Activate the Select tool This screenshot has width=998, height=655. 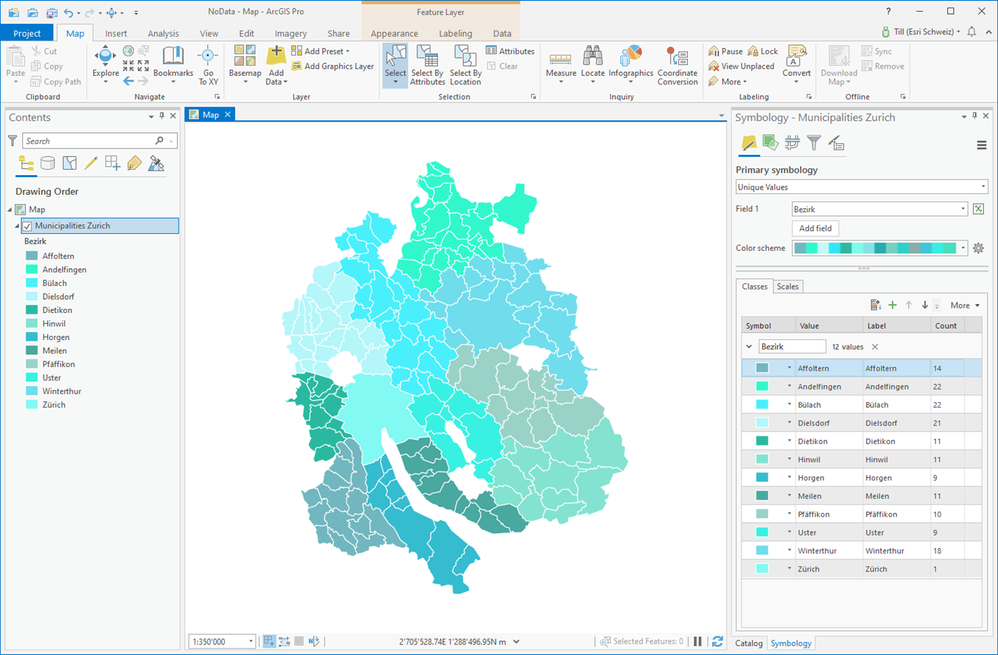point(395,65)
